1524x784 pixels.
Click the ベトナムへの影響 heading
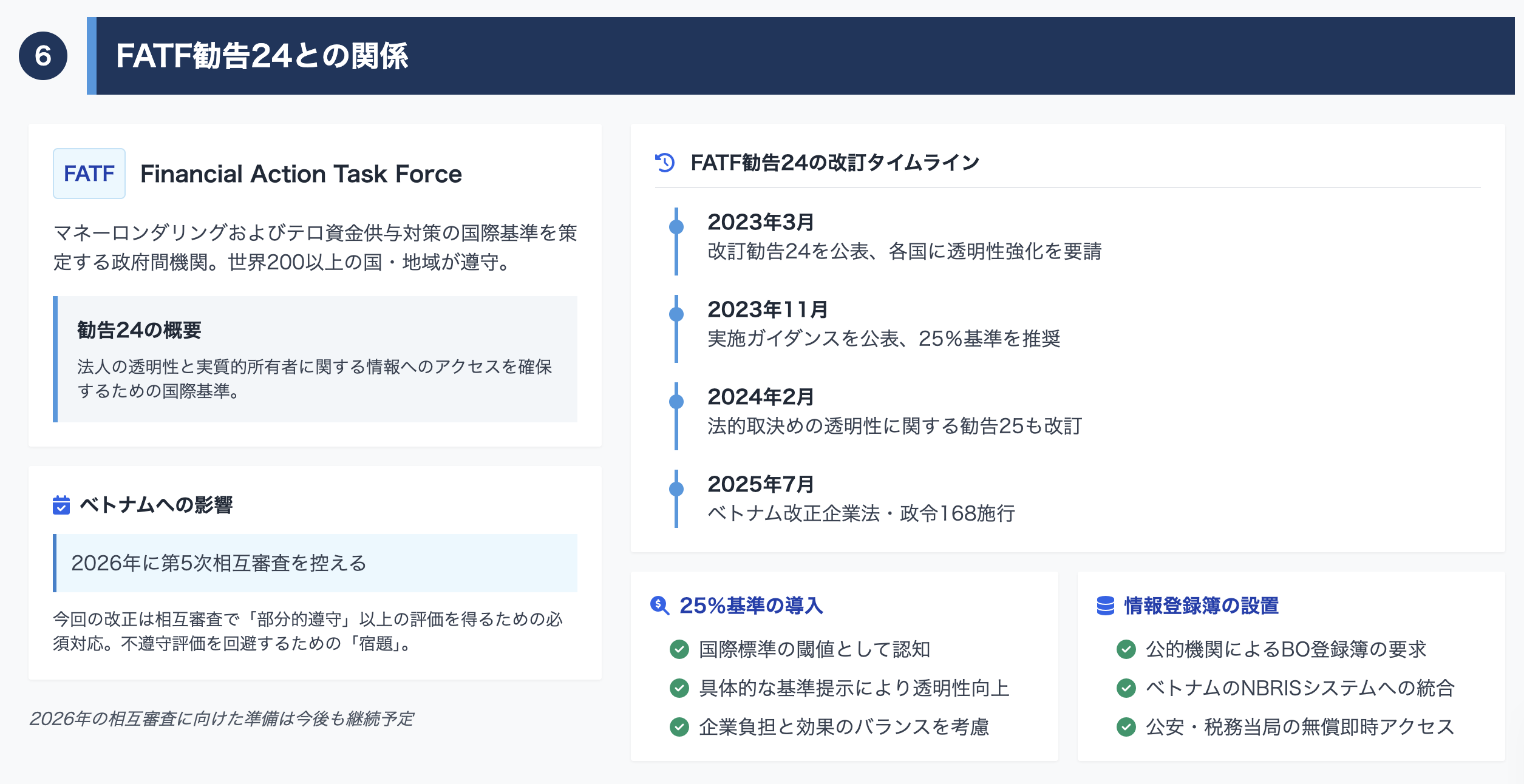(156, 505)
